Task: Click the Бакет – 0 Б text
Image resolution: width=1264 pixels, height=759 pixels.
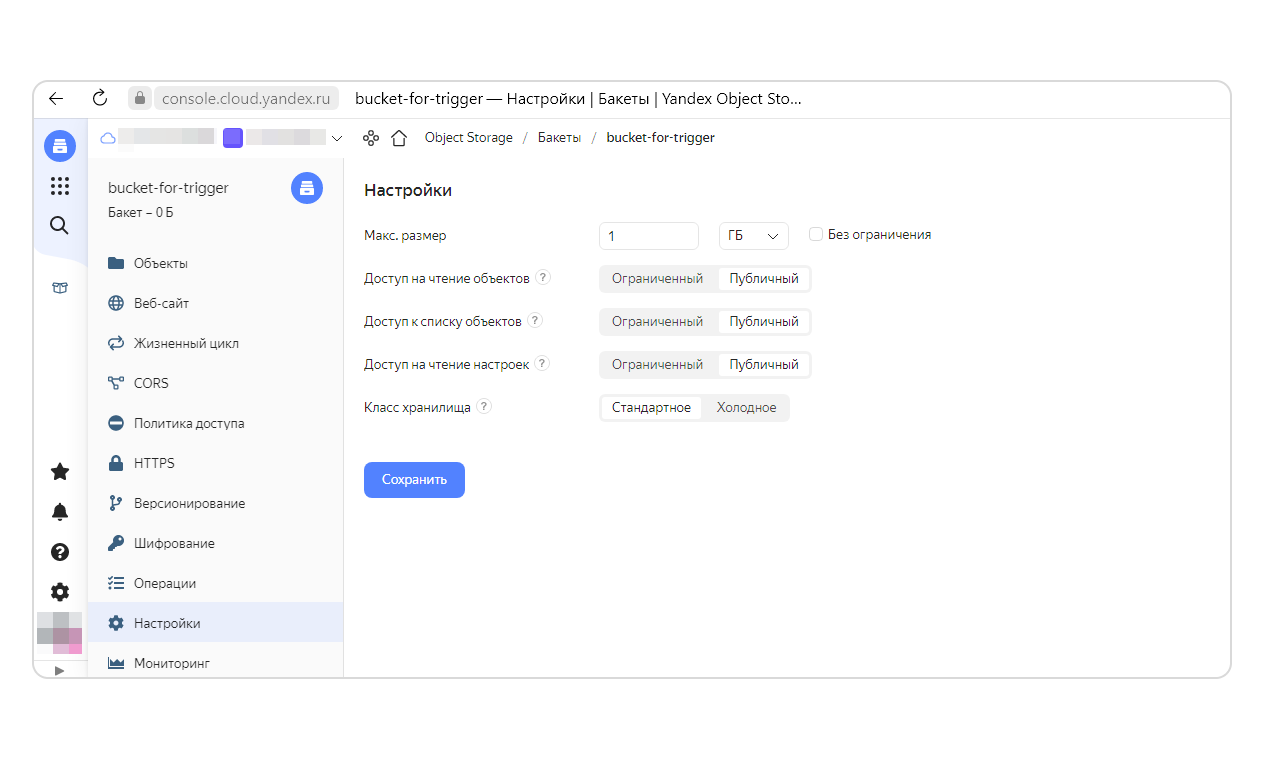Action: 141,213
